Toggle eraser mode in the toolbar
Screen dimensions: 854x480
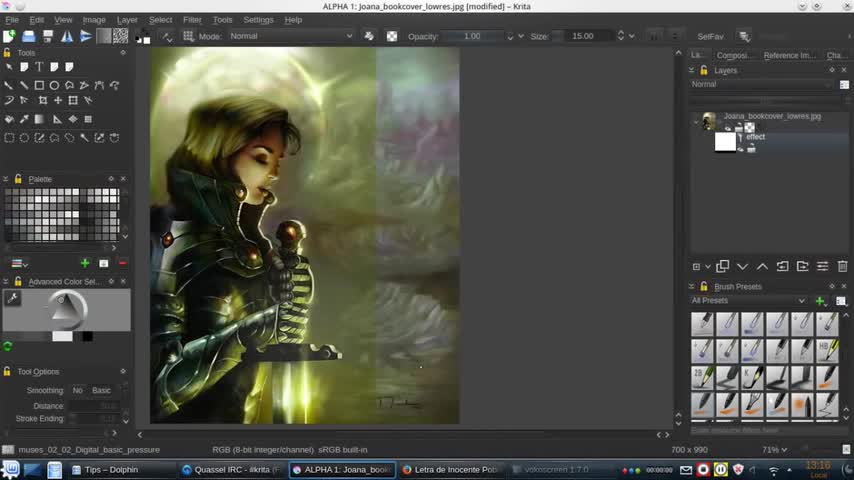[x=369, y=36]
